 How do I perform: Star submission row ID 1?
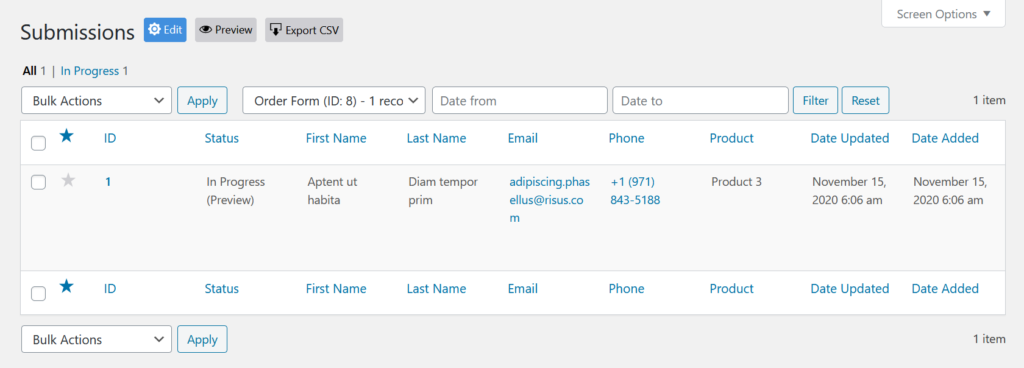[x=68, y=181]
